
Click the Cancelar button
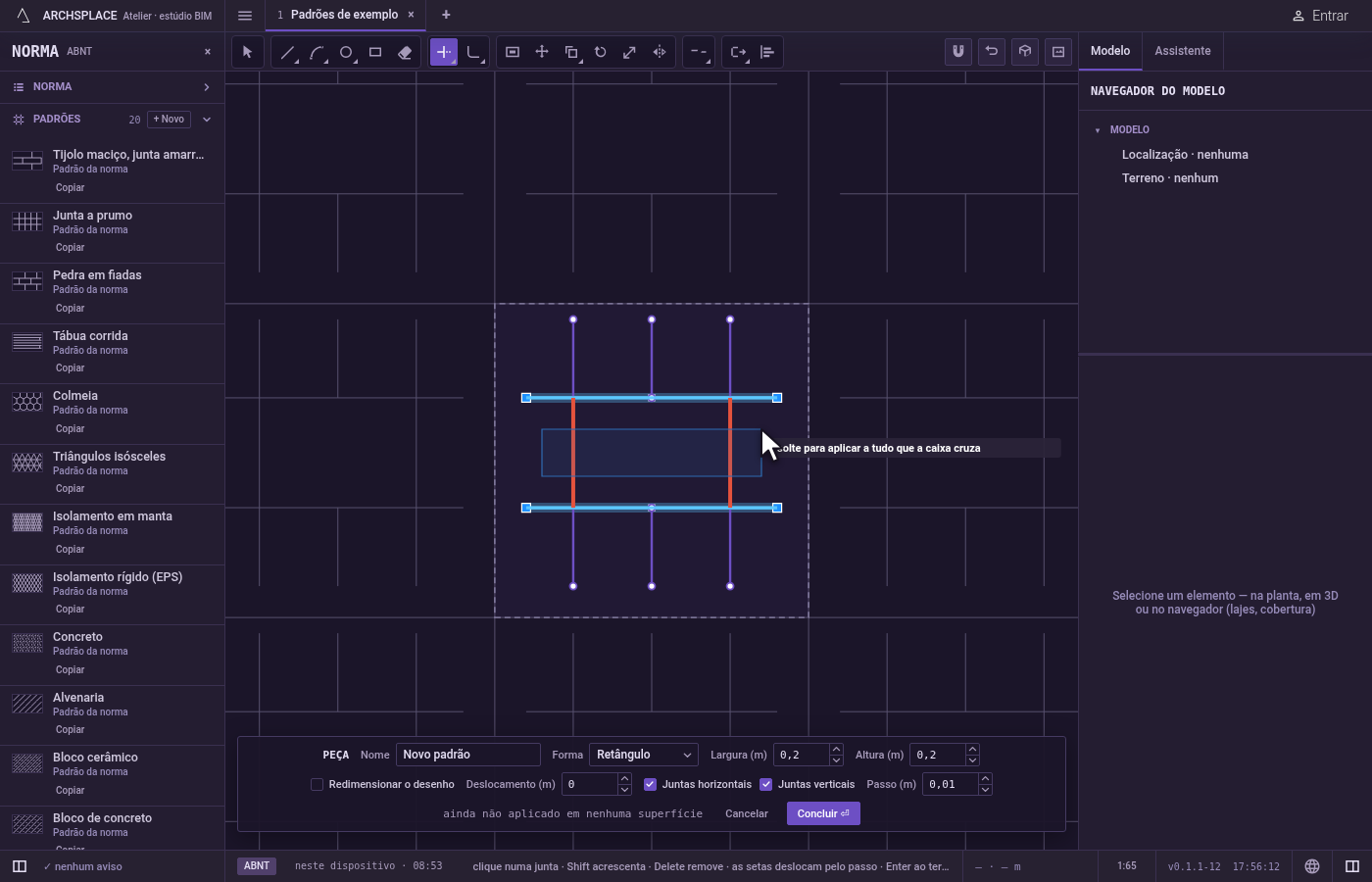point(747,813)
